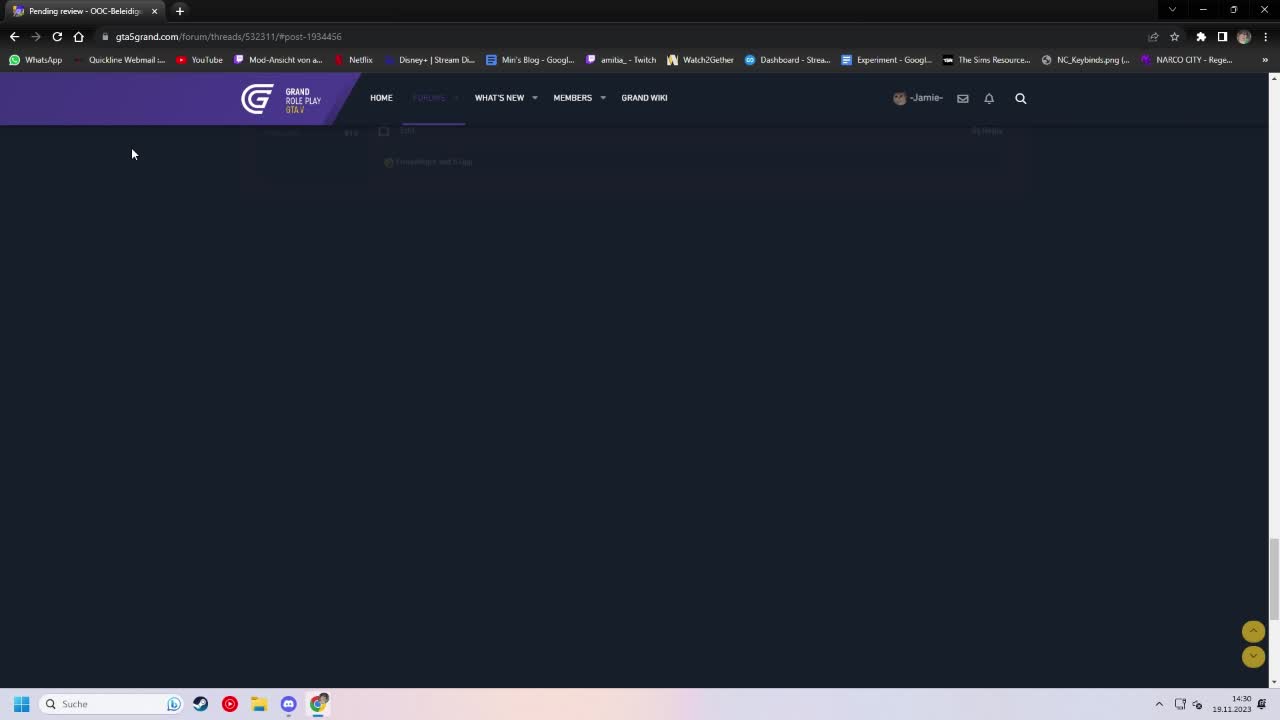The height and width of the screenshot is (720, 1280).
Task: Open the forum search magnifier
Action: [x=1021, y=98]
